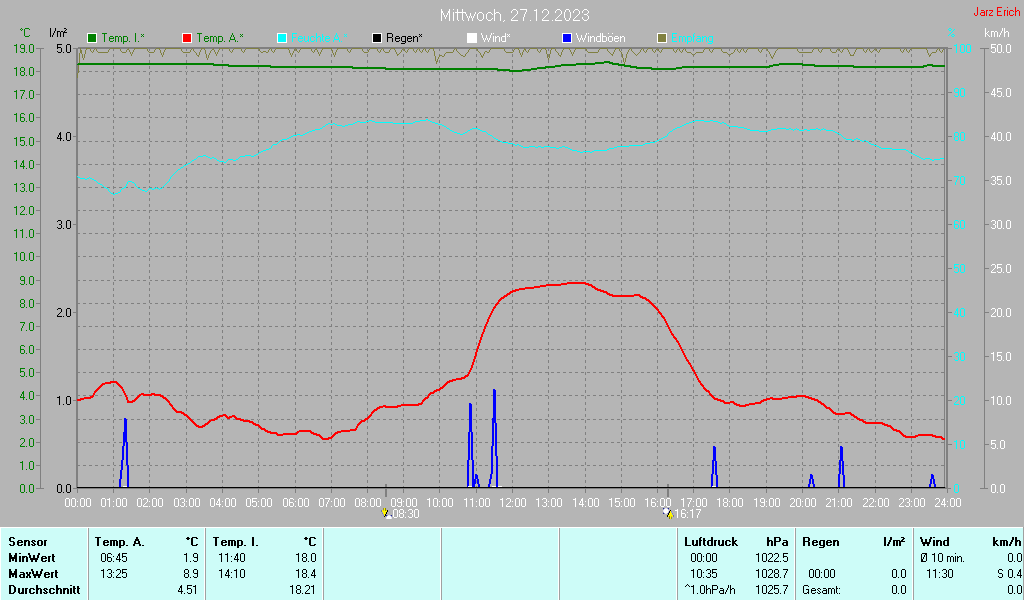Select the Sensor header in the table

click(x=28, y=542)
